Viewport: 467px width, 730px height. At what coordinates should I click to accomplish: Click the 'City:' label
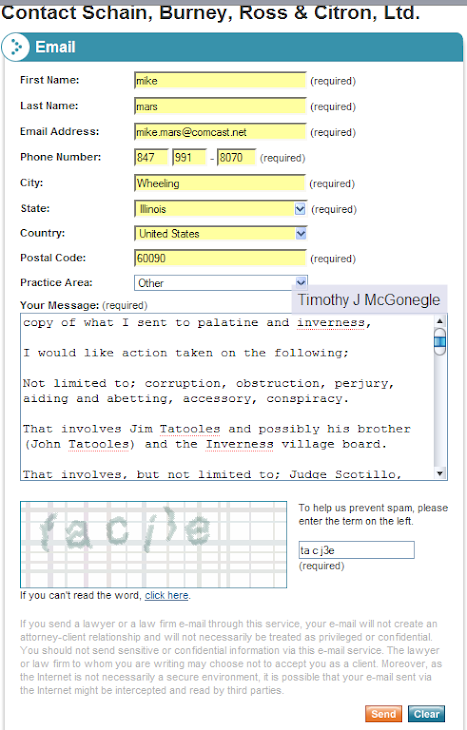coord(31,182)
